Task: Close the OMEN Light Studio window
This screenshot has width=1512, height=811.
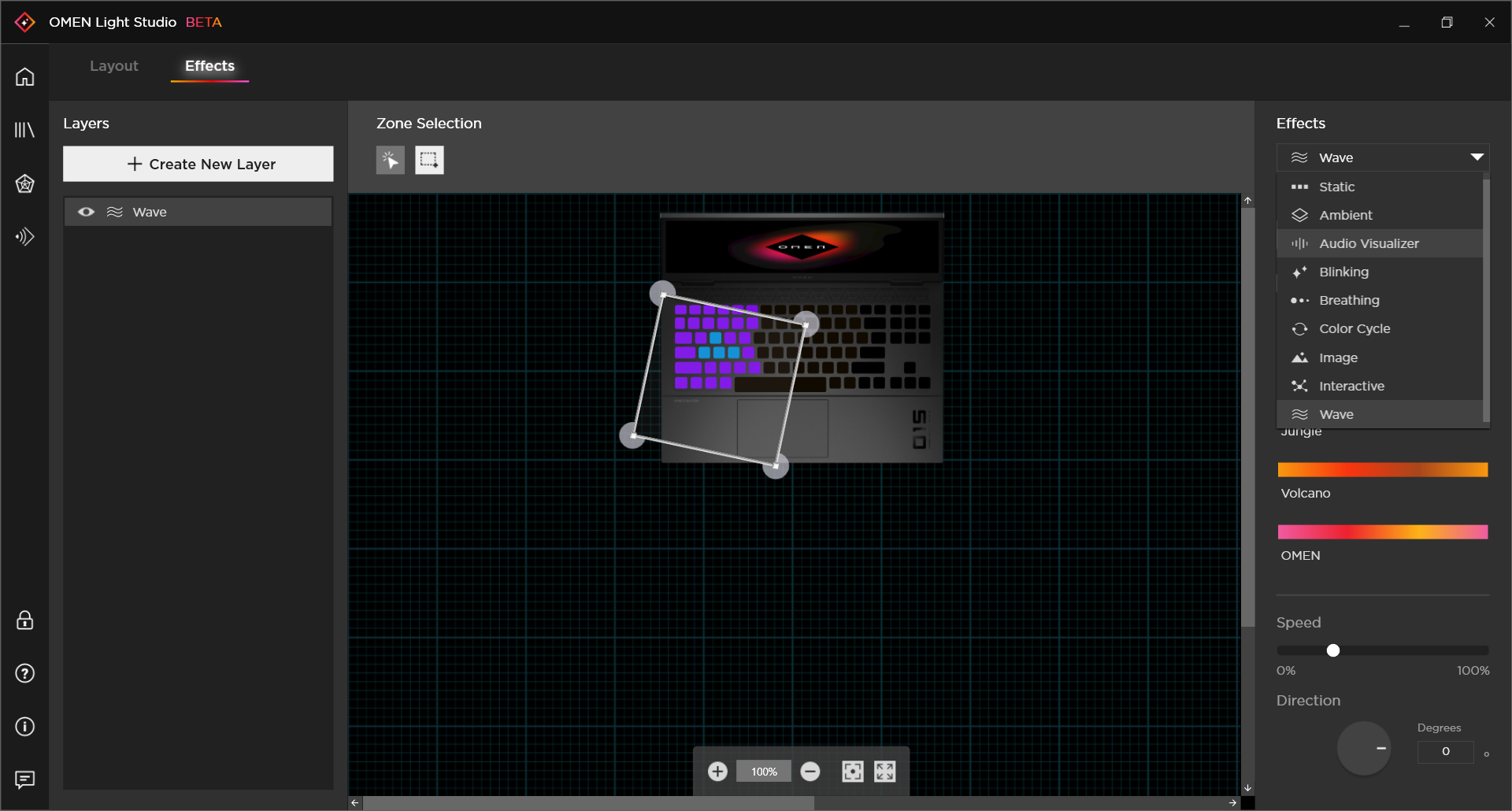Action: tap(1489, 23)
